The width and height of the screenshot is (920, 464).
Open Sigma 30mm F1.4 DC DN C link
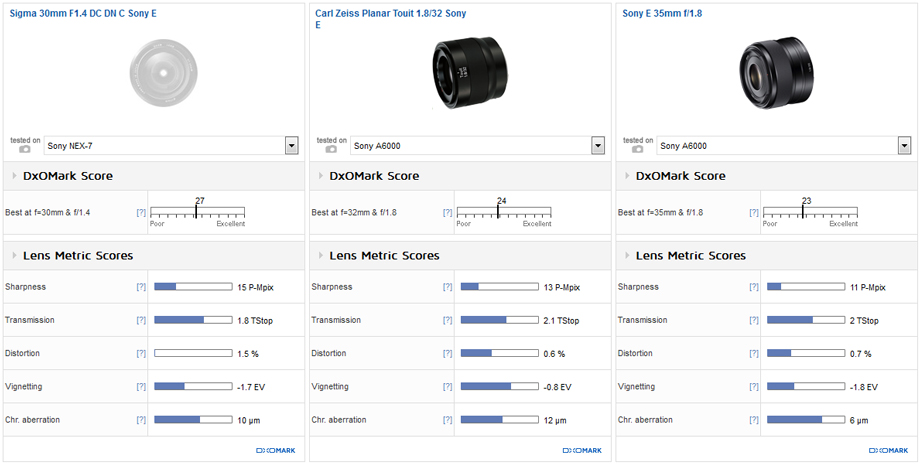pos(83,14)
